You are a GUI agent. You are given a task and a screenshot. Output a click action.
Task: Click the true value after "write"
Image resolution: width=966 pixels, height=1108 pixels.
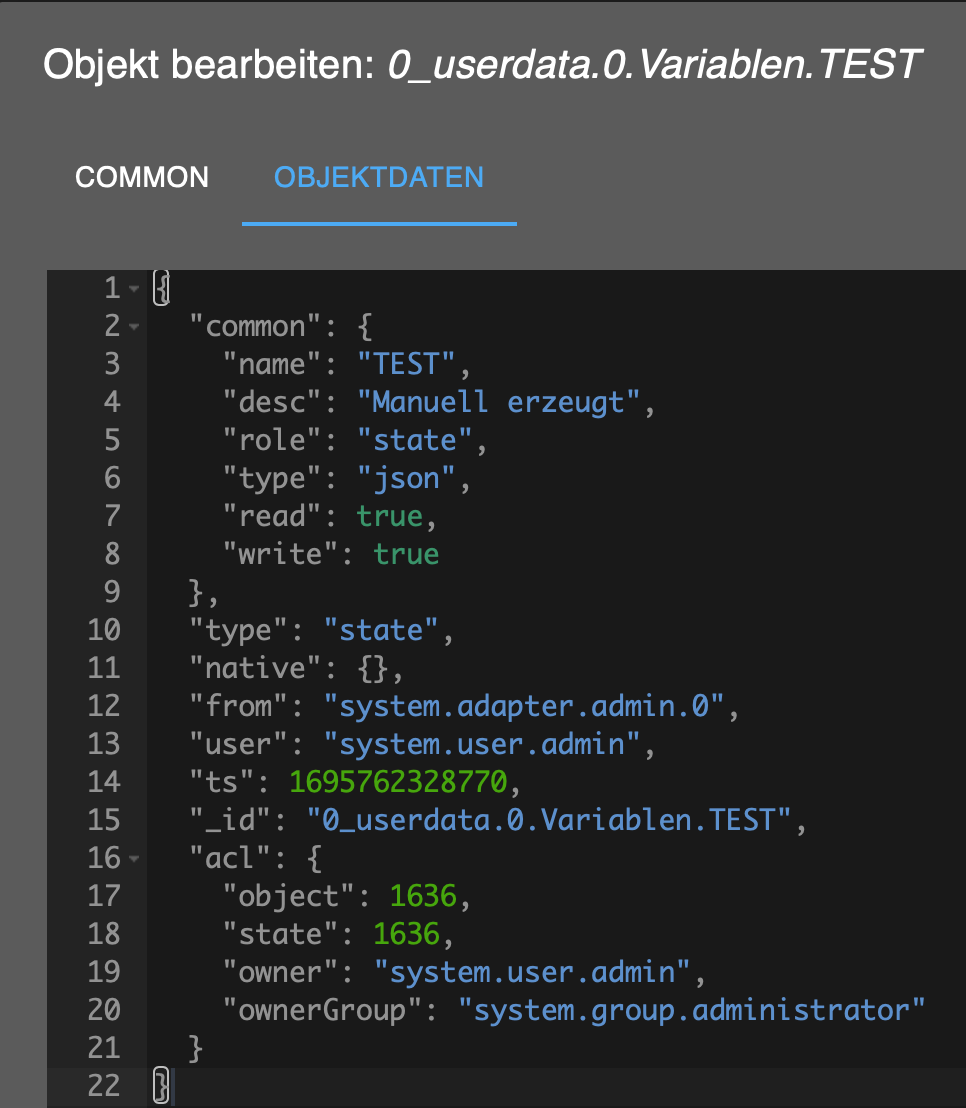(406, 554)
